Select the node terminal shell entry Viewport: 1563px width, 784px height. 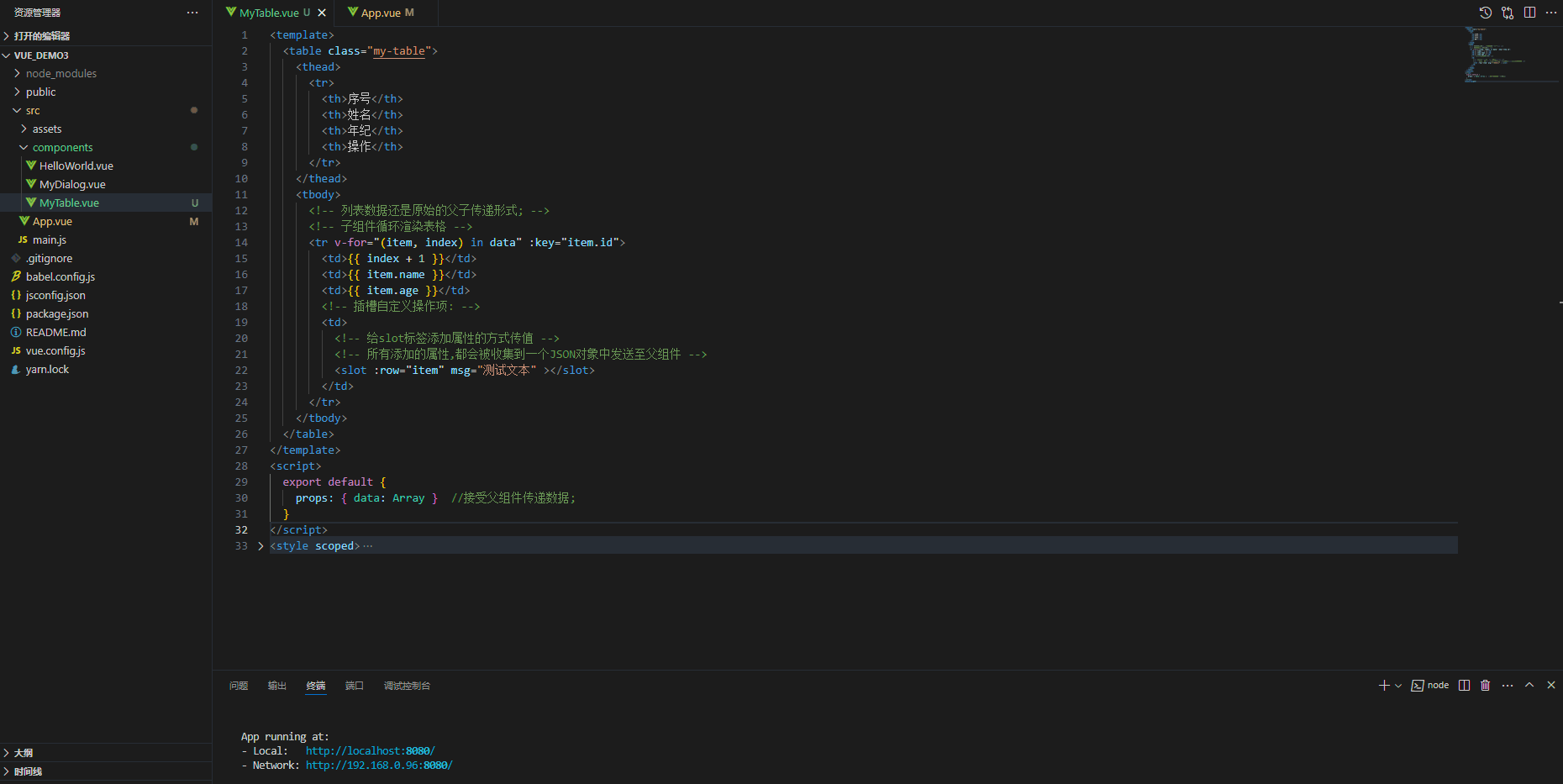coord(1430,686)
